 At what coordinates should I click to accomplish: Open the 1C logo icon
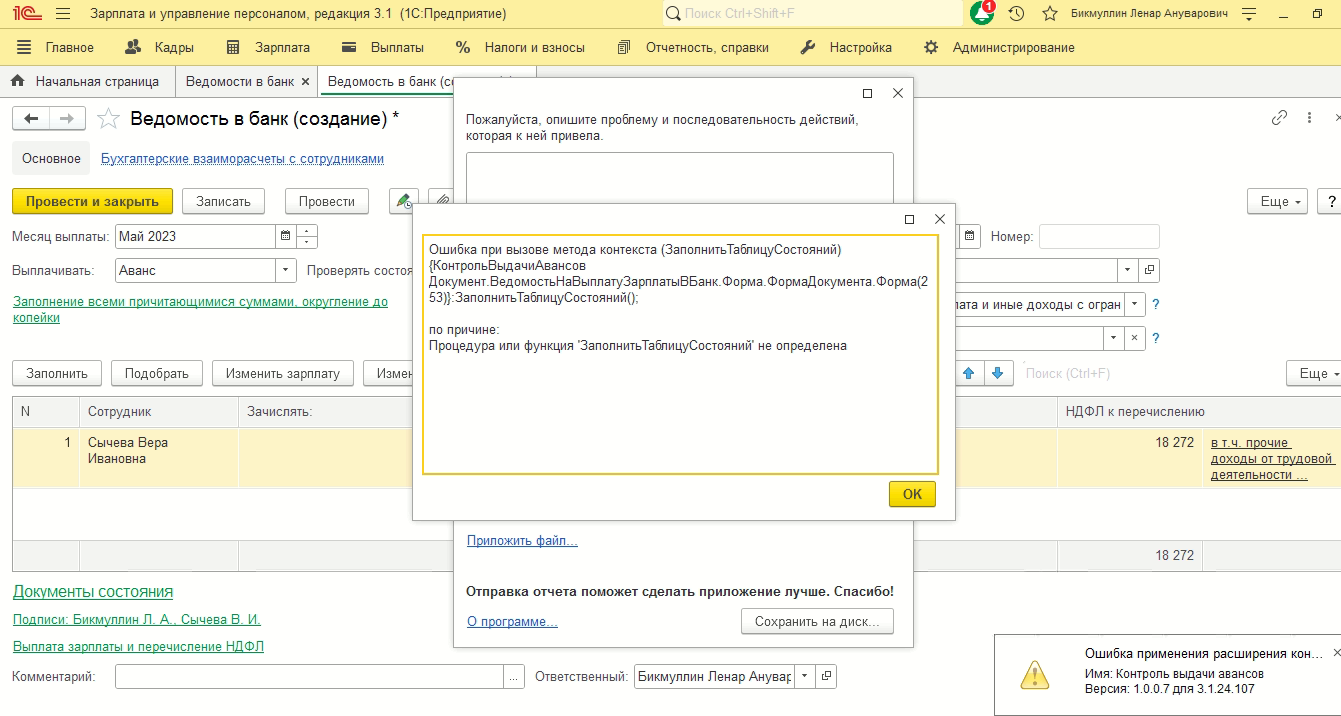point(29,14)
